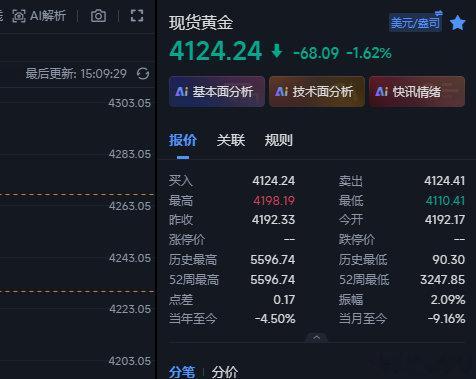
Task: Click the current price 4124.24 headline
Action: tap(216, 51)
